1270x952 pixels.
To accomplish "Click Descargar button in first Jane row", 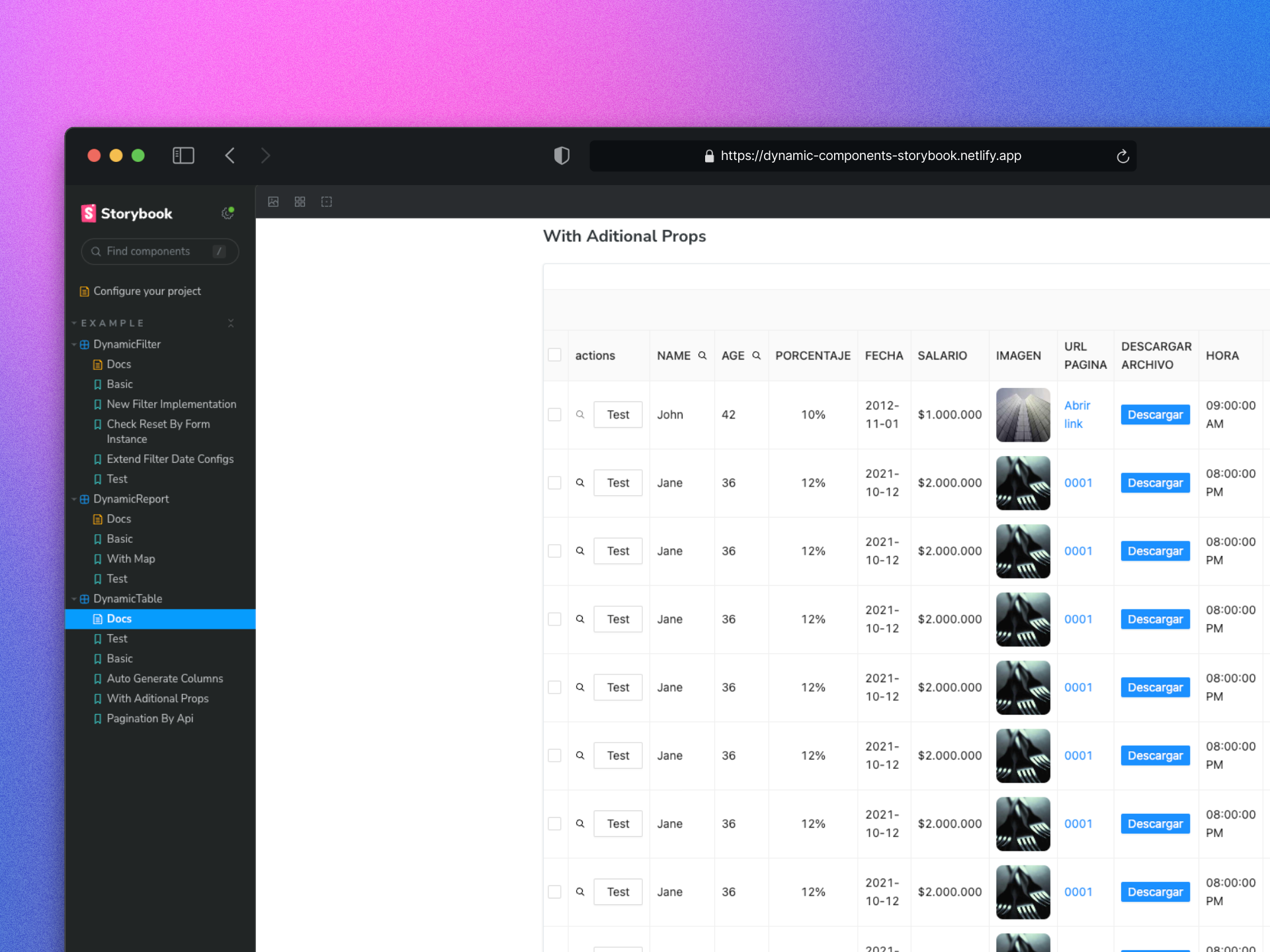I will pos(1155,483).
